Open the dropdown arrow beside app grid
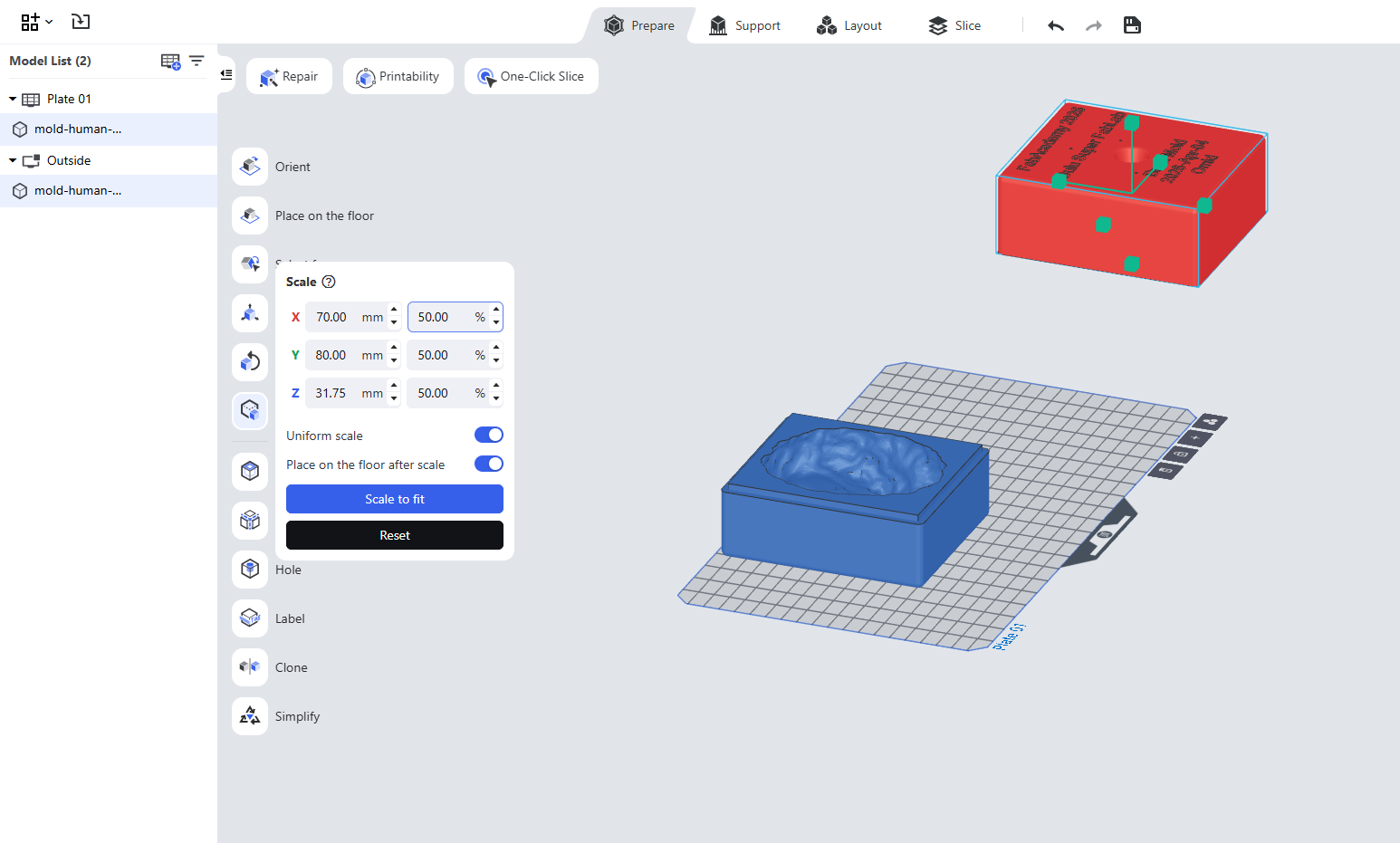This screenshot has width=1400, height=843. click(49, 22)
